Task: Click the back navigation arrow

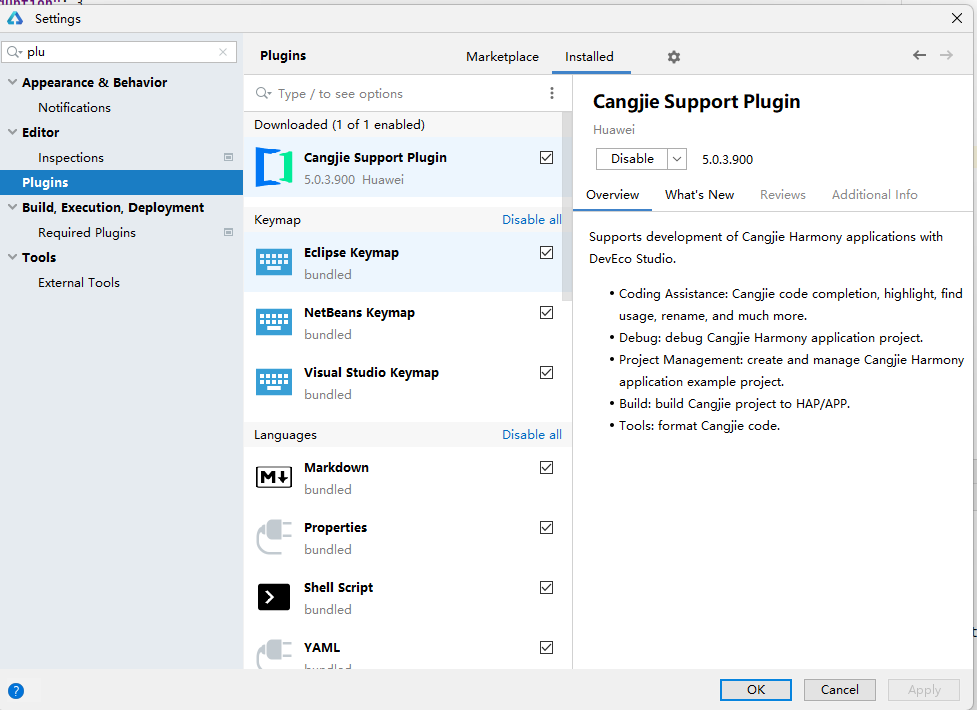Action: click(x=919, y=56)
